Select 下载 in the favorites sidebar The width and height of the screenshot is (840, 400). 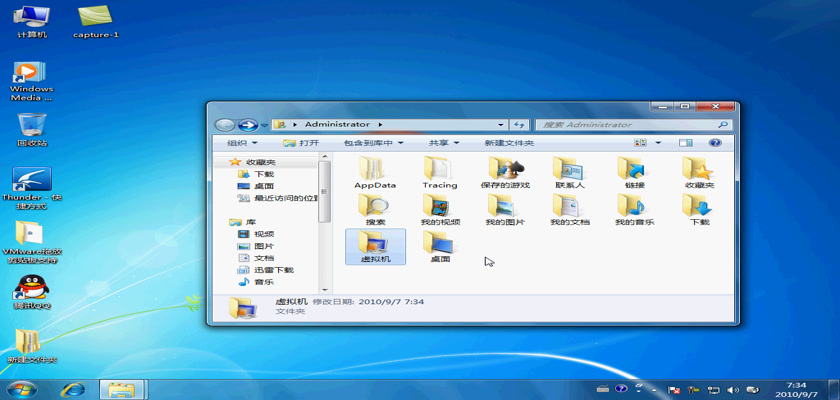(263, 174)
